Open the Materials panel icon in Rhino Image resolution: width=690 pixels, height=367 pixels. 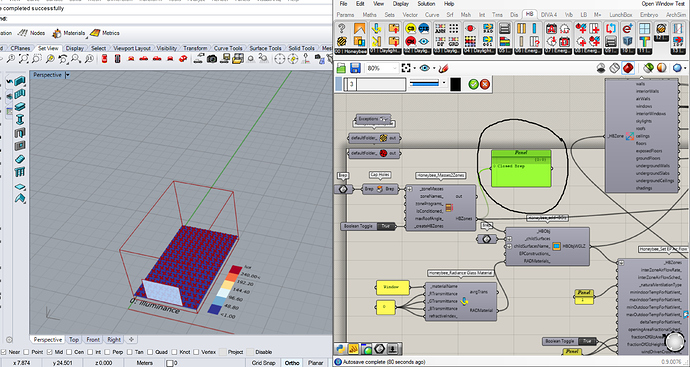[57, 33]
